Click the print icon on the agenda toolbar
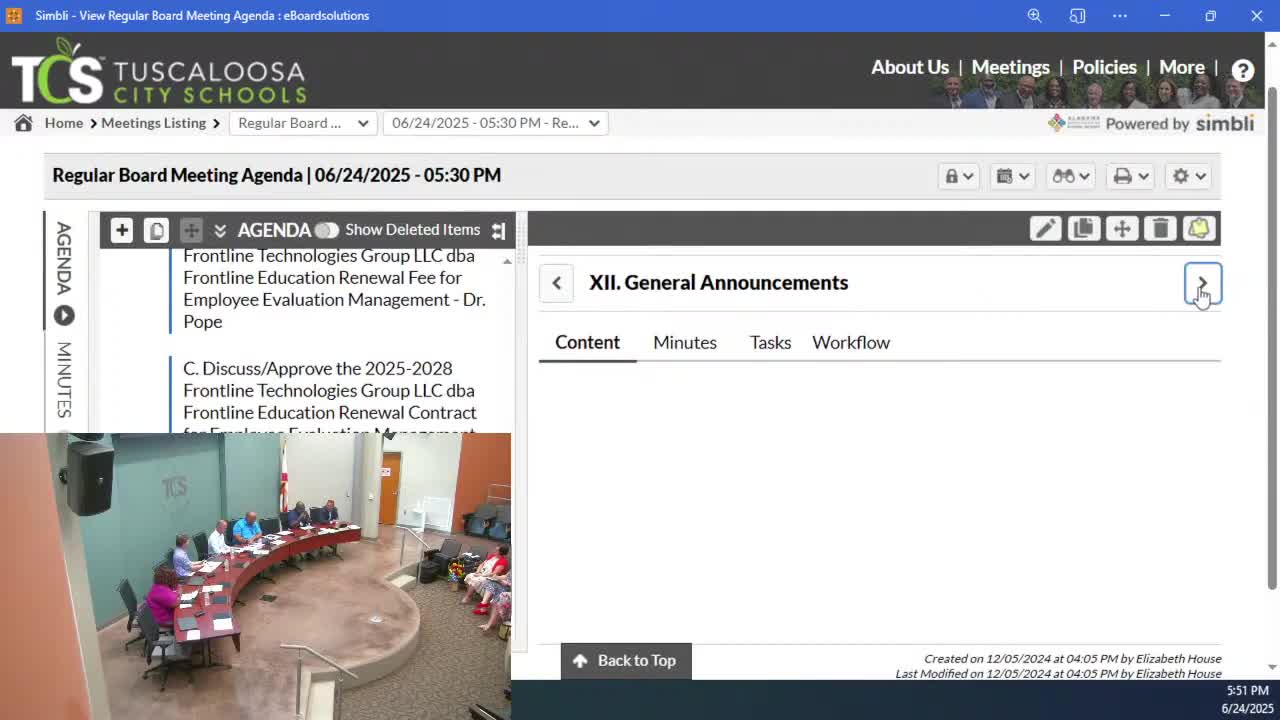This screenshot has height=720, width=1280. 1124,175
